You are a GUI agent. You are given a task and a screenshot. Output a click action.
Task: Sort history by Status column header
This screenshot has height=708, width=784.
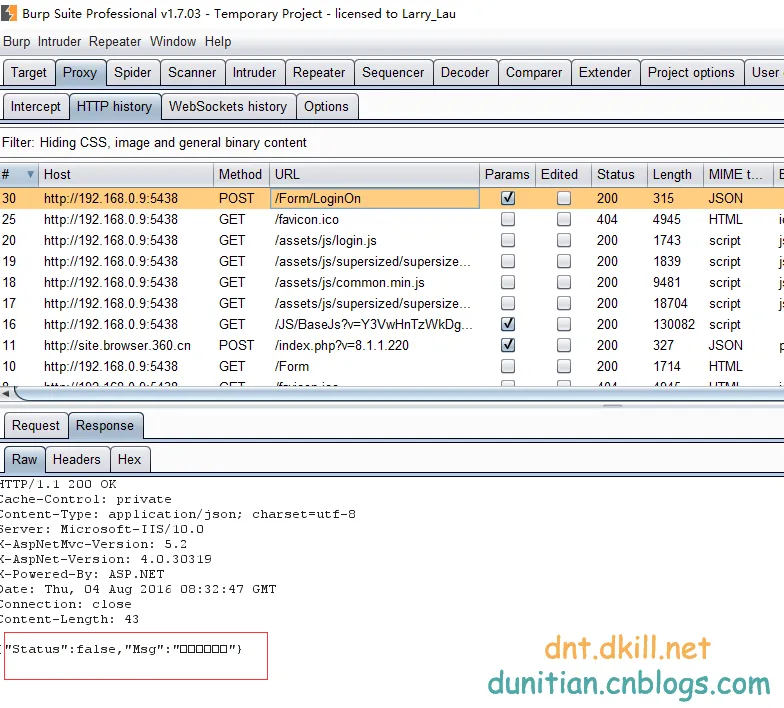(x=615, y=174)
